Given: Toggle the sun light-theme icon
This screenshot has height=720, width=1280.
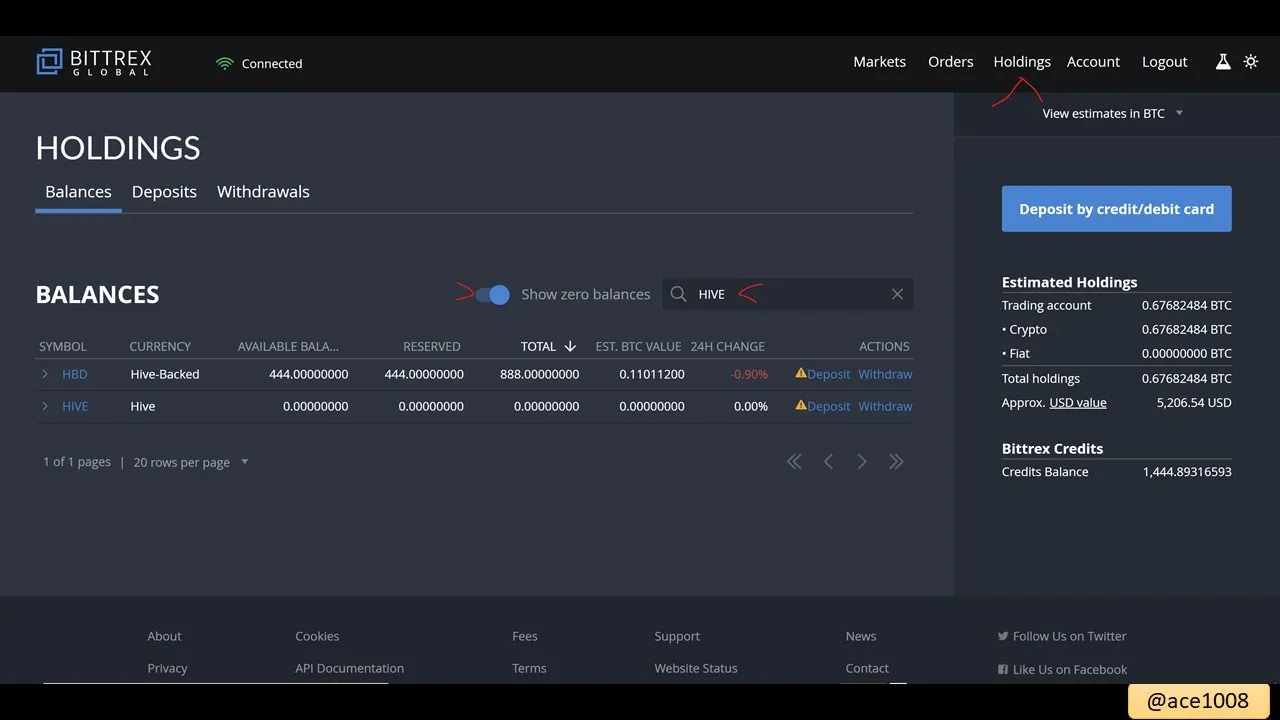Looking at the screenshot, I should (1250, 62).
